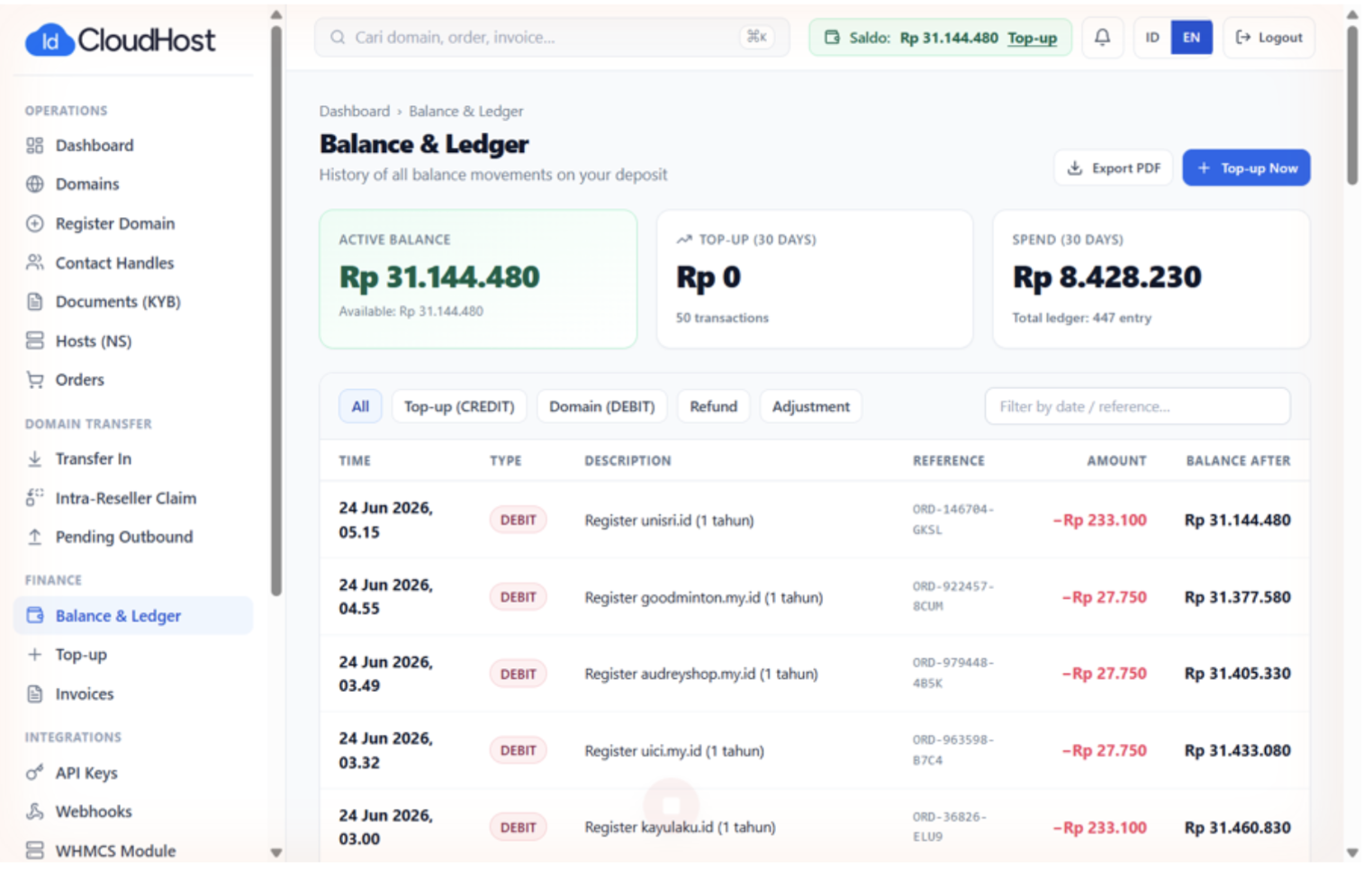Click the wallet icon beside Saldo
Screen dimensions: 1372x879
coord(832,38)
